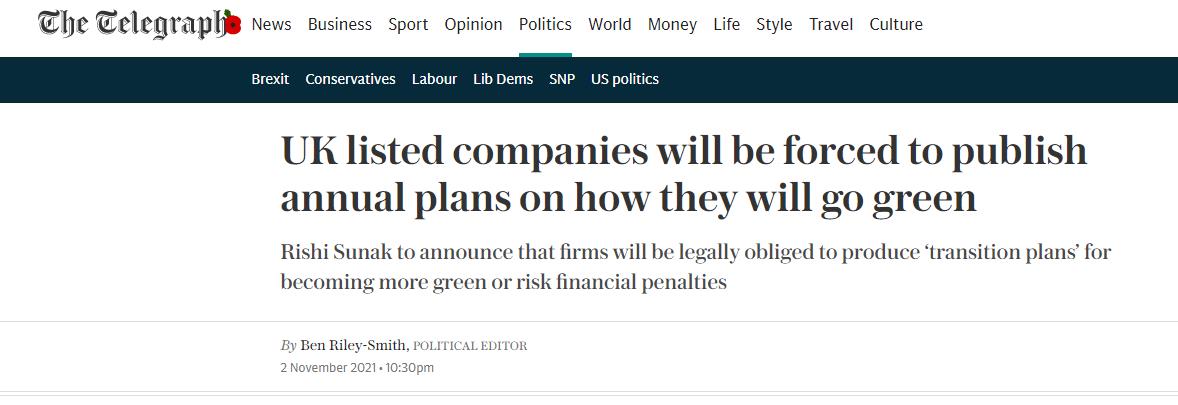Image resolution: width=1178 pixels, height=405 pixels.
Task: Go to the Labour subsection
Action: pos(434,79)
